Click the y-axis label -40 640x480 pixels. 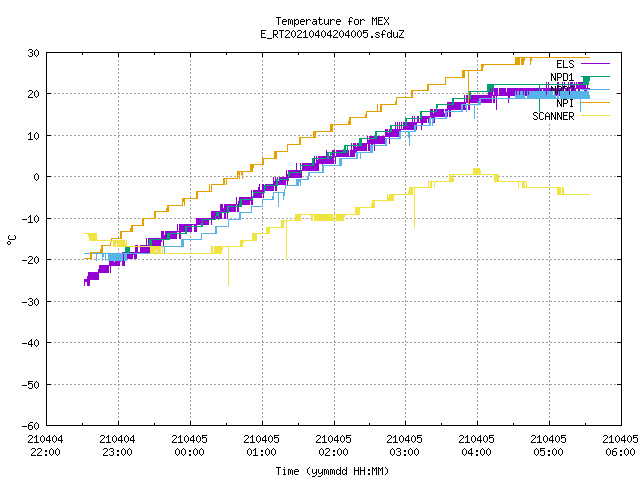[31, 343]
